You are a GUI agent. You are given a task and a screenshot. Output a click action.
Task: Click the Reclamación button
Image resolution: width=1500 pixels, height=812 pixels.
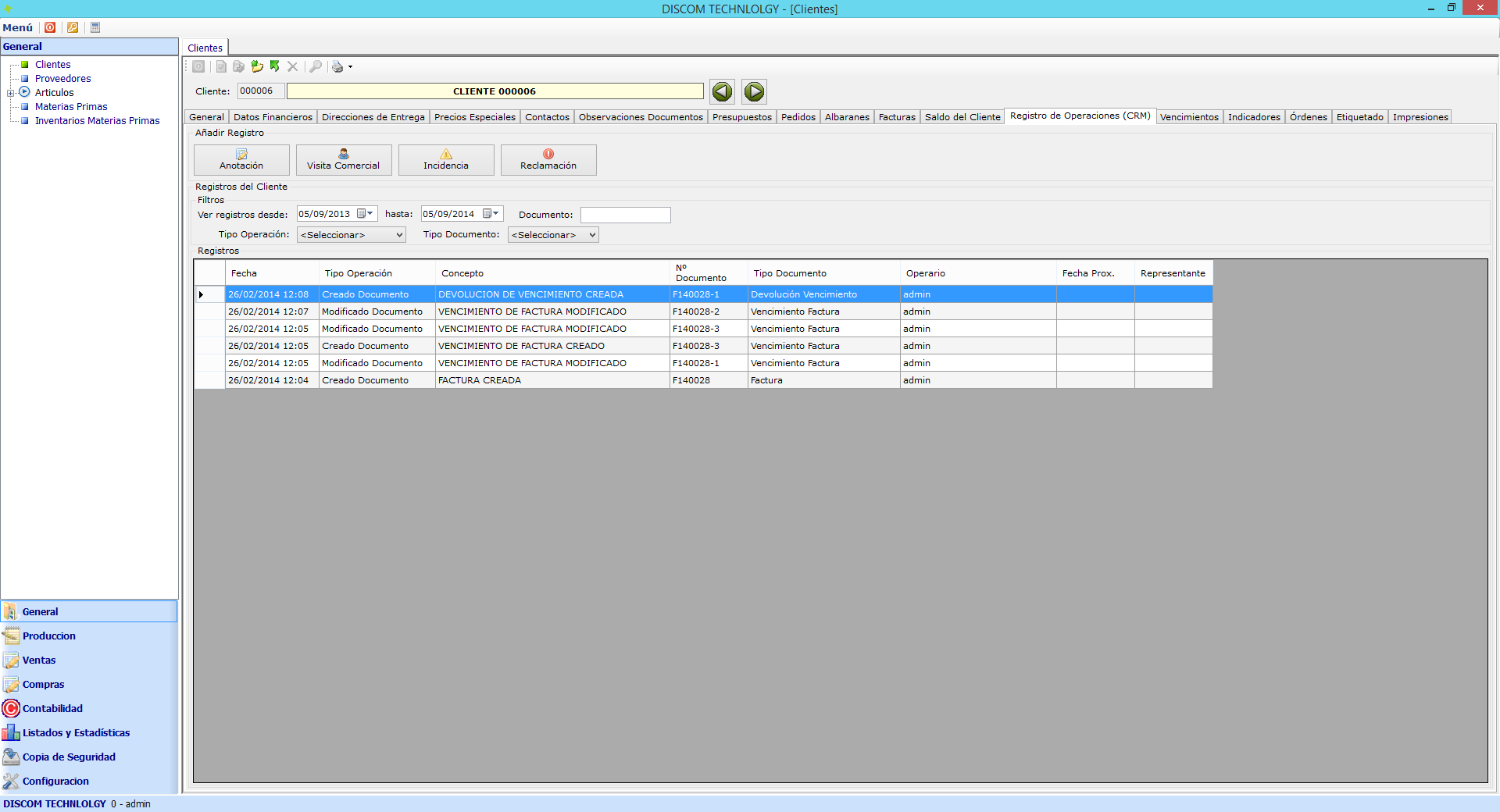(548, 160)
